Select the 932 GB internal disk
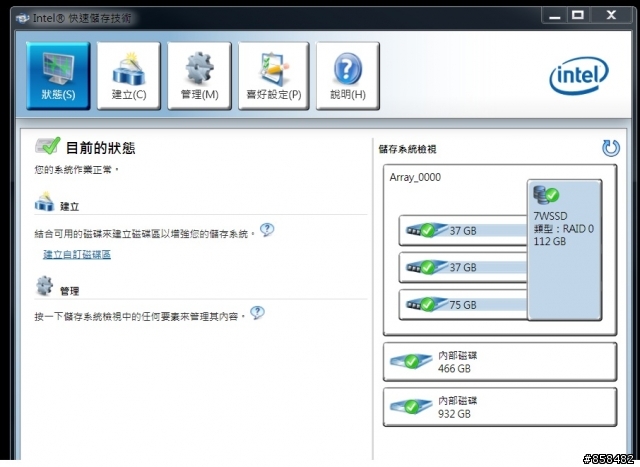The width and height of the screenshot is (640, 467). tap(500, 407)
